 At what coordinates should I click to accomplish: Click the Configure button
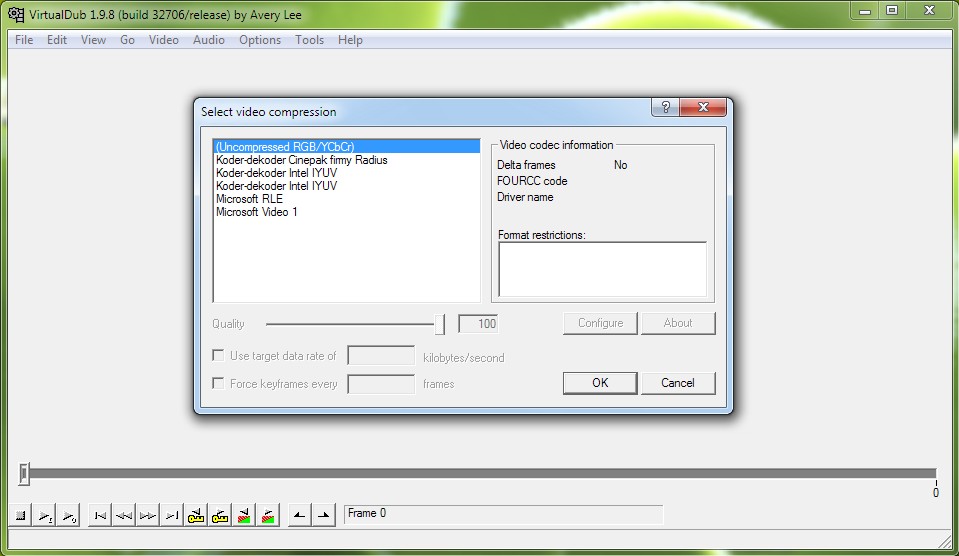(600, 323)
